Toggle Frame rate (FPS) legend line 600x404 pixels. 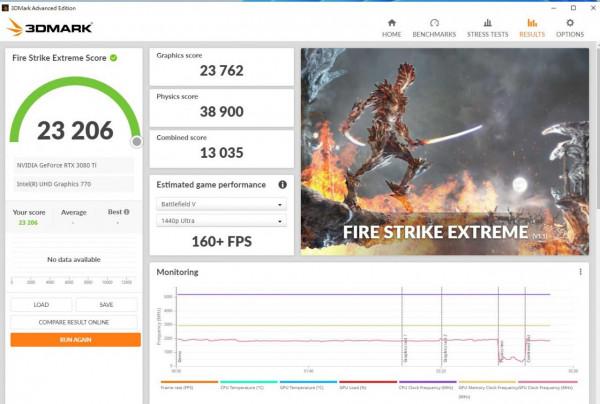click(x=189, y=384)
